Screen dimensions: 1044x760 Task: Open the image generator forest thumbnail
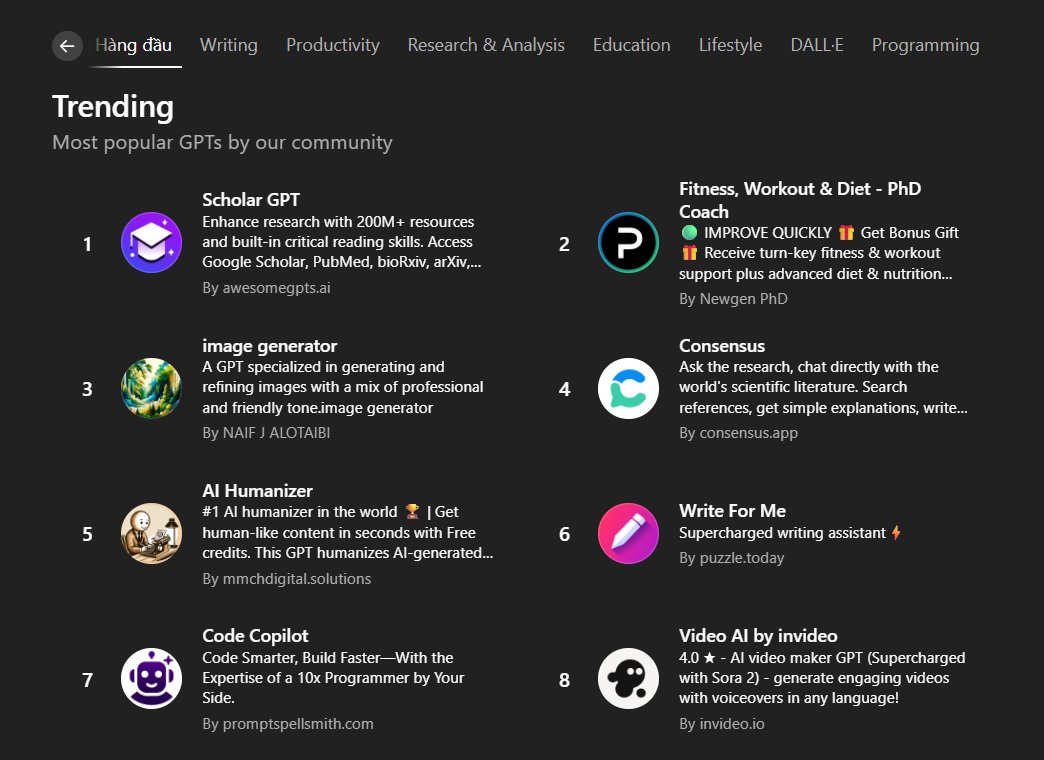(151, 388)
